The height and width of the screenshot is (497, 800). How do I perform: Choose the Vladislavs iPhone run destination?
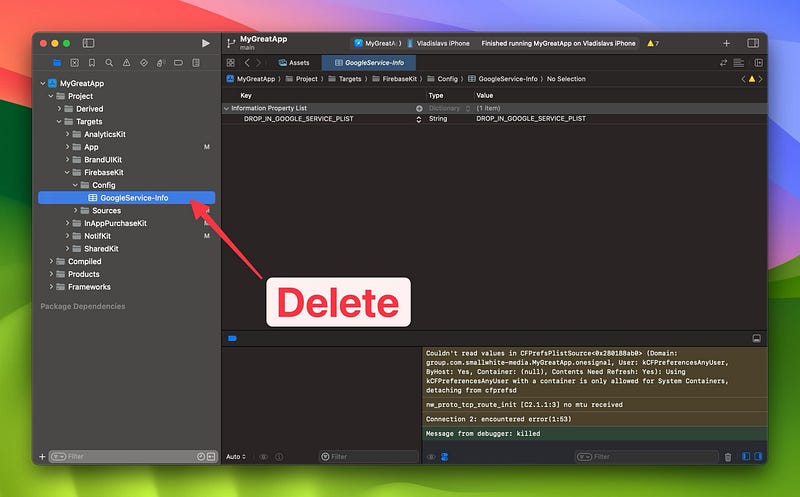[x=438, y=43]
